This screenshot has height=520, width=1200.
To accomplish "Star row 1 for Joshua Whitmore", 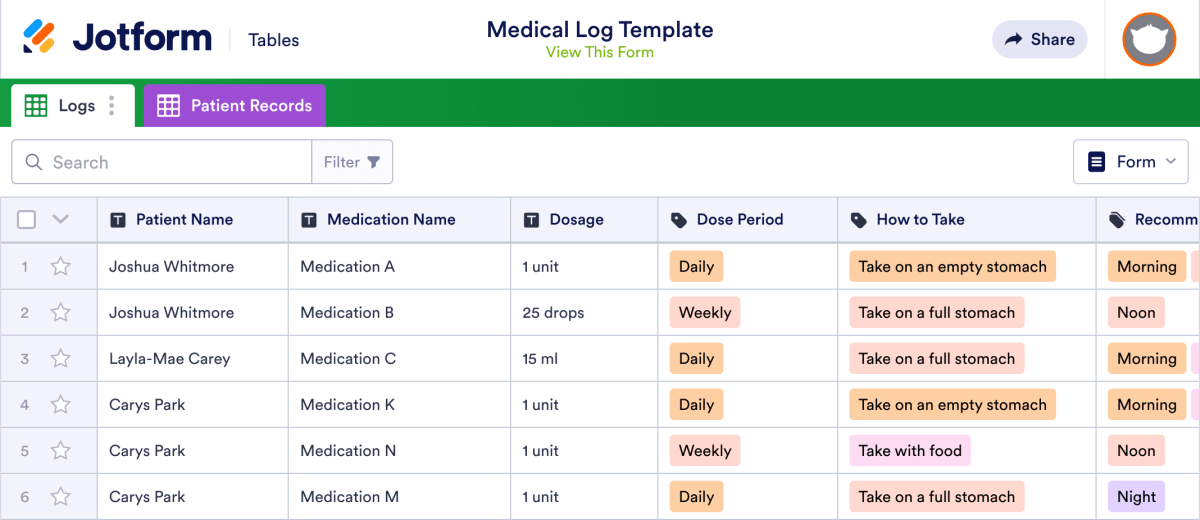I will (61, 267).
